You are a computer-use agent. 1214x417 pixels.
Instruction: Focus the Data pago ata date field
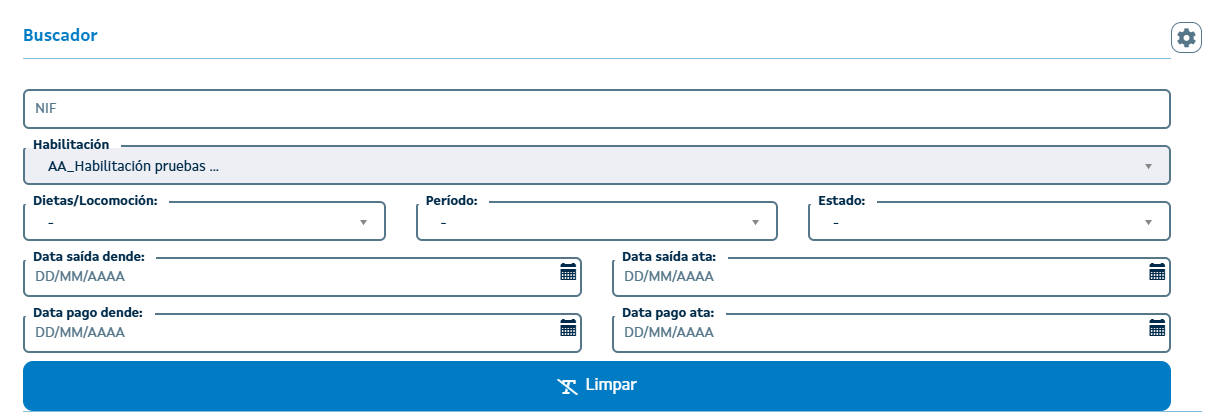(880, 333)
